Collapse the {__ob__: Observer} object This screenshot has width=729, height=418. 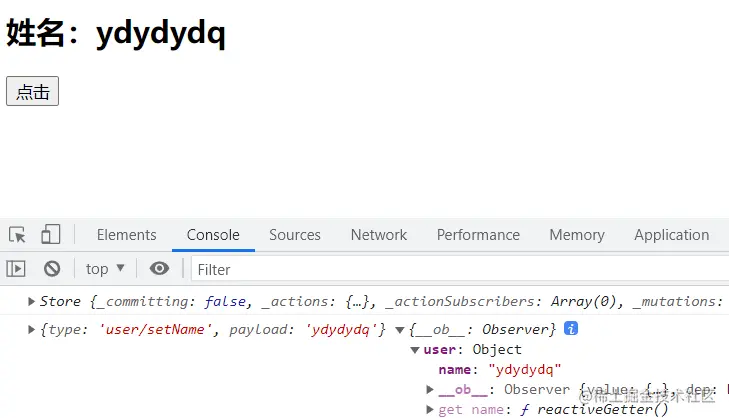click(400, 329)
